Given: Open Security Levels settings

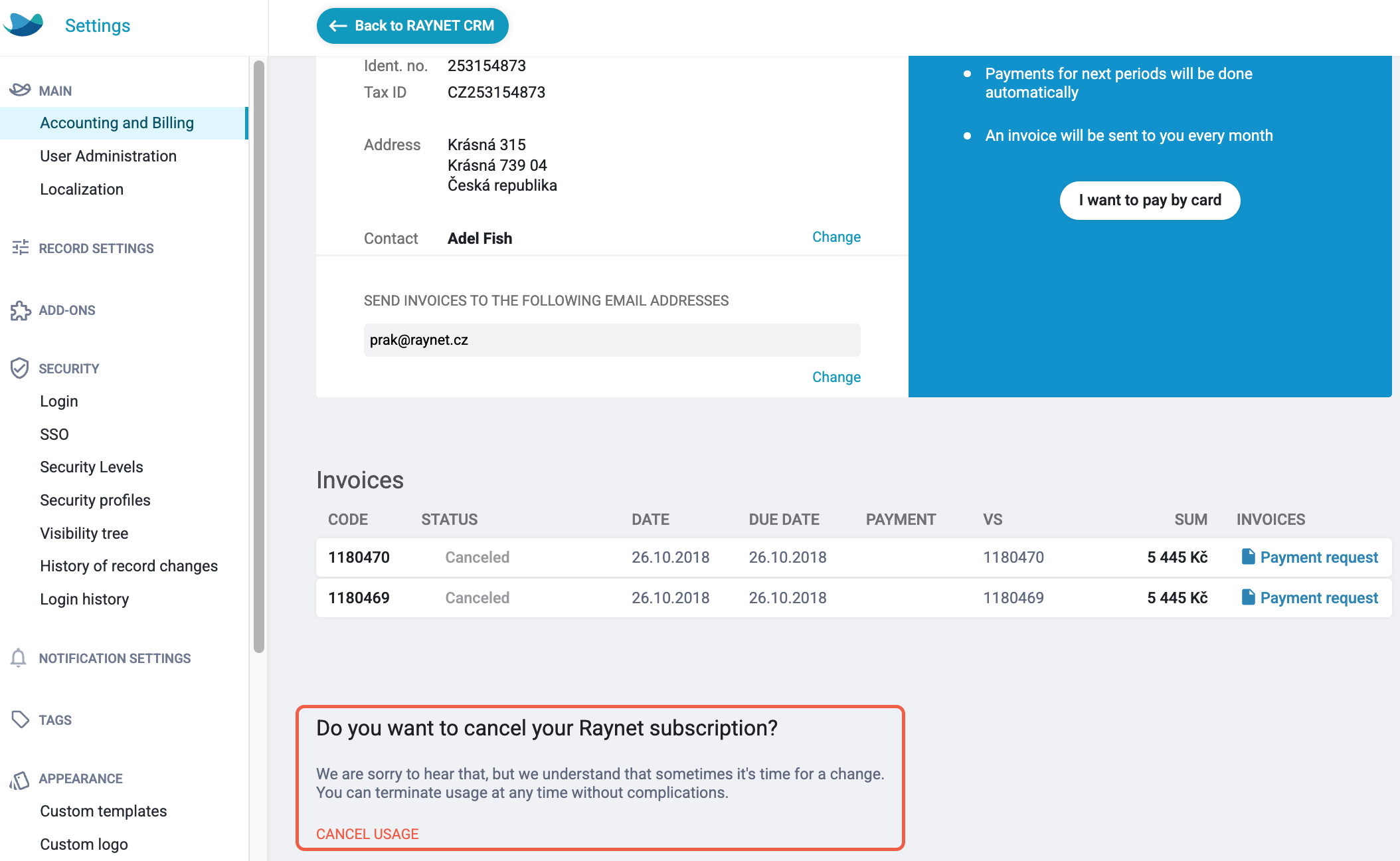Looking at the screenshot, I should [x=92, y=467].
